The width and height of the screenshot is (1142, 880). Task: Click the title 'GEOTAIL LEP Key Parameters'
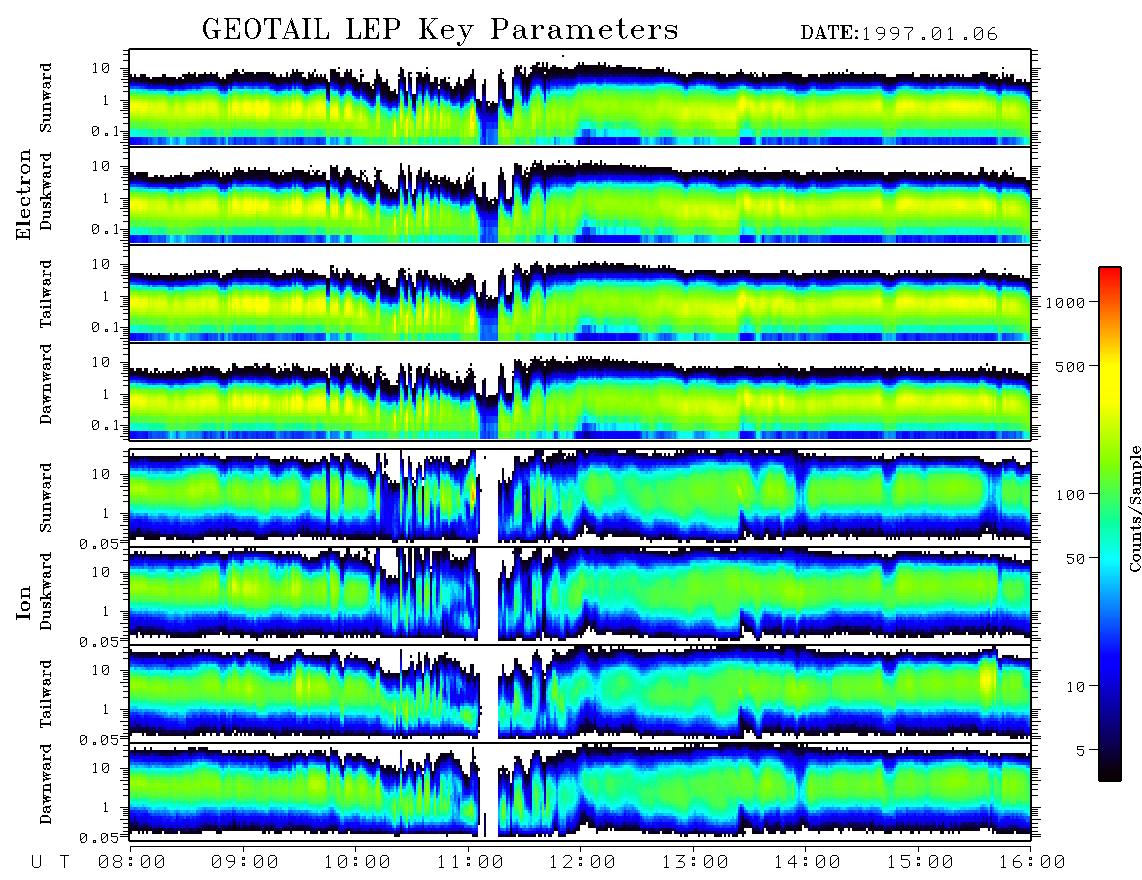tap(440, 29)
